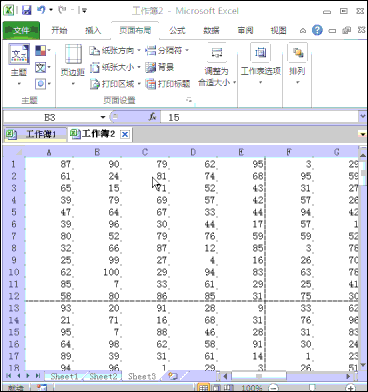
Task: Close the 工作簿2 workbook tab
Action: (125, 134)
